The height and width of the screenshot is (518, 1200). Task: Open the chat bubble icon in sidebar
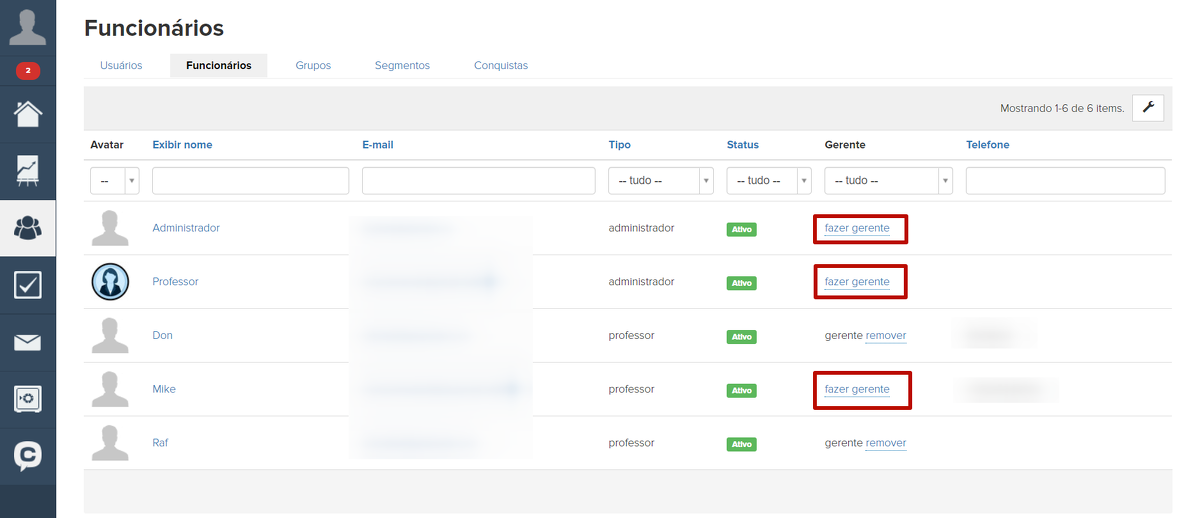click(27, 457)
